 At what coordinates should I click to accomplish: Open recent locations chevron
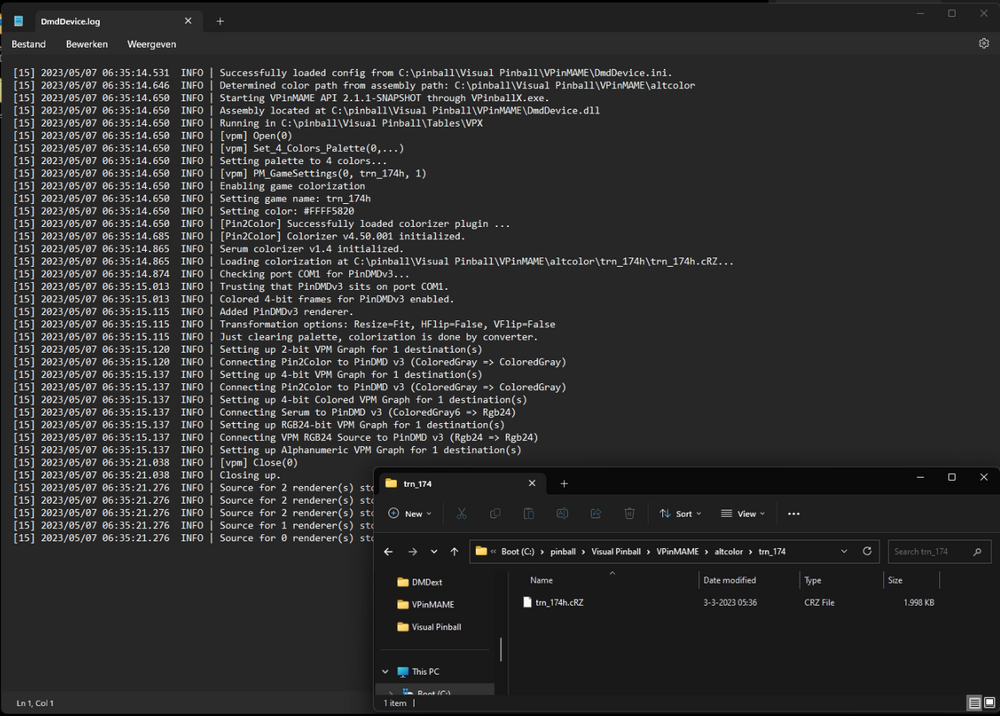[434, 552]
